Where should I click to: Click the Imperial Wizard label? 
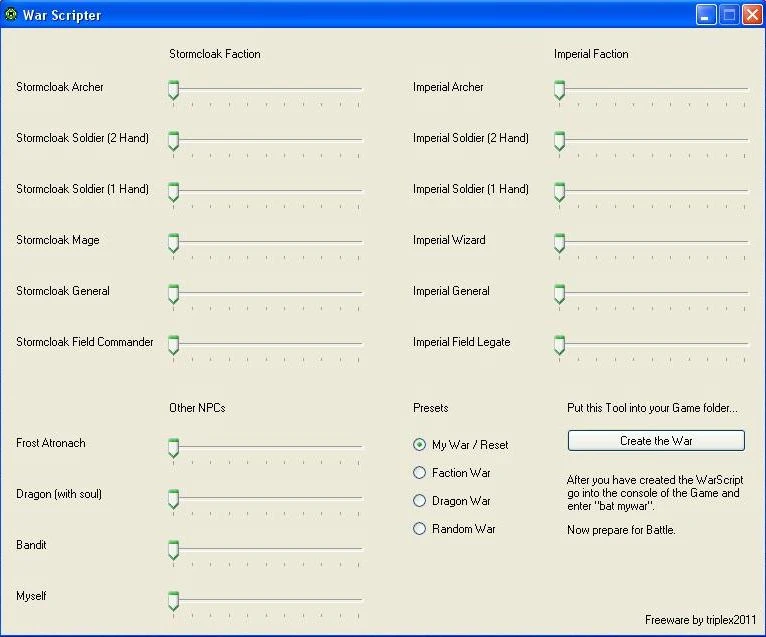[x=449, y=240]
